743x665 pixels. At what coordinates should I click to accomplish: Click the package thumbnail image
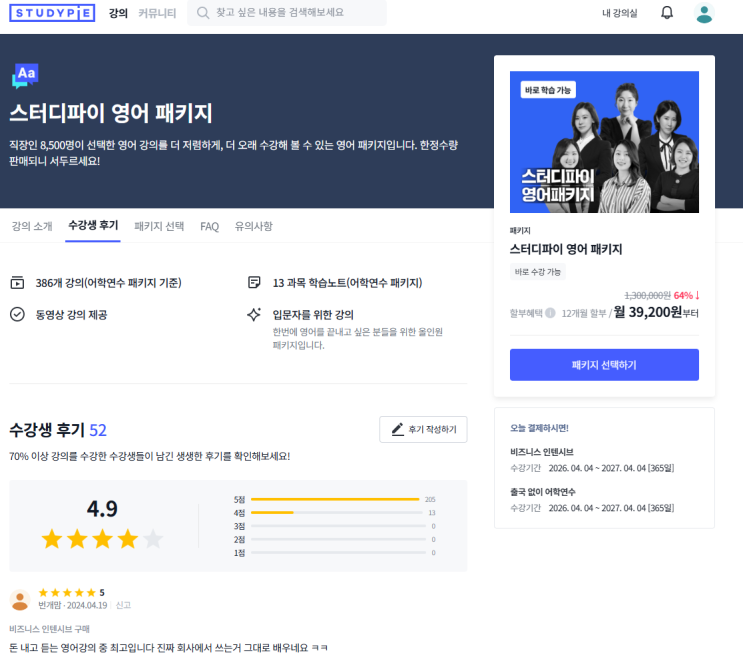[x=604, y=142]
